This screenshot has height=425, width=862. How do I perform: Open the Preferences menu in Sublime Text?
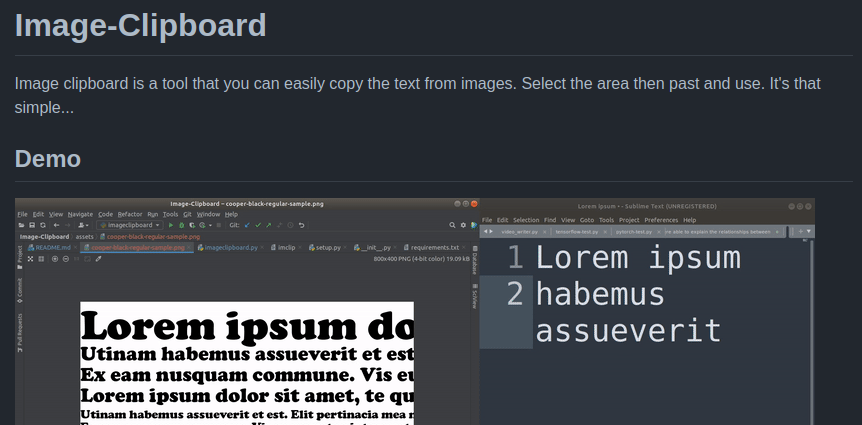[661, 220]
